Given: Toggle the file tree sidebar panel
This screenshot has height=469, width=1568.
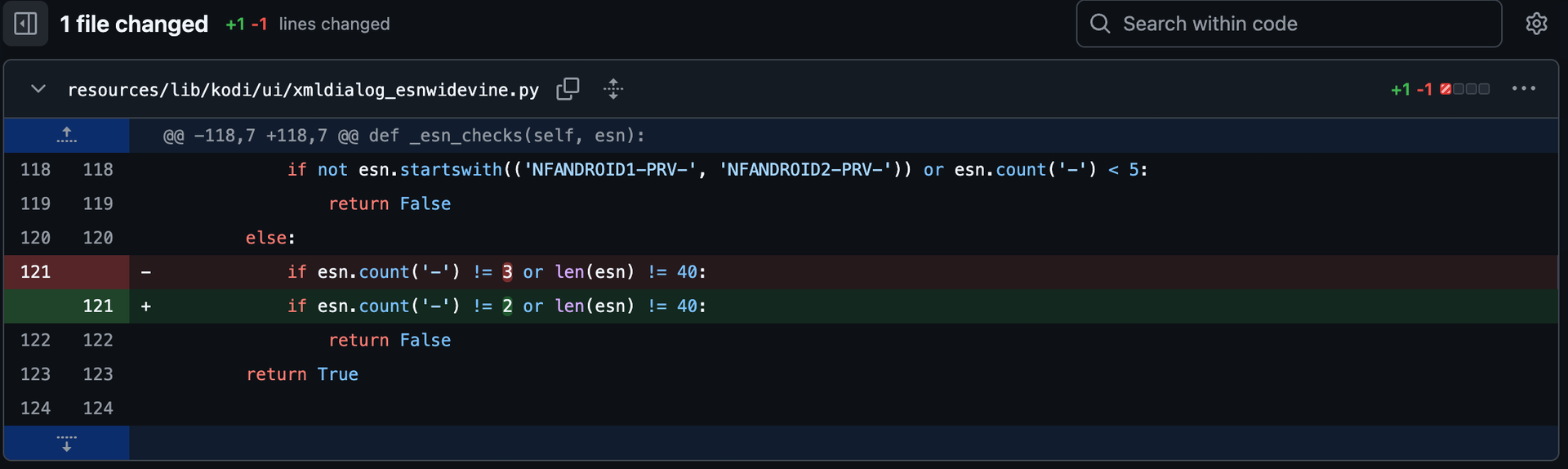Looking at the screenshot, I should point(25,24).
